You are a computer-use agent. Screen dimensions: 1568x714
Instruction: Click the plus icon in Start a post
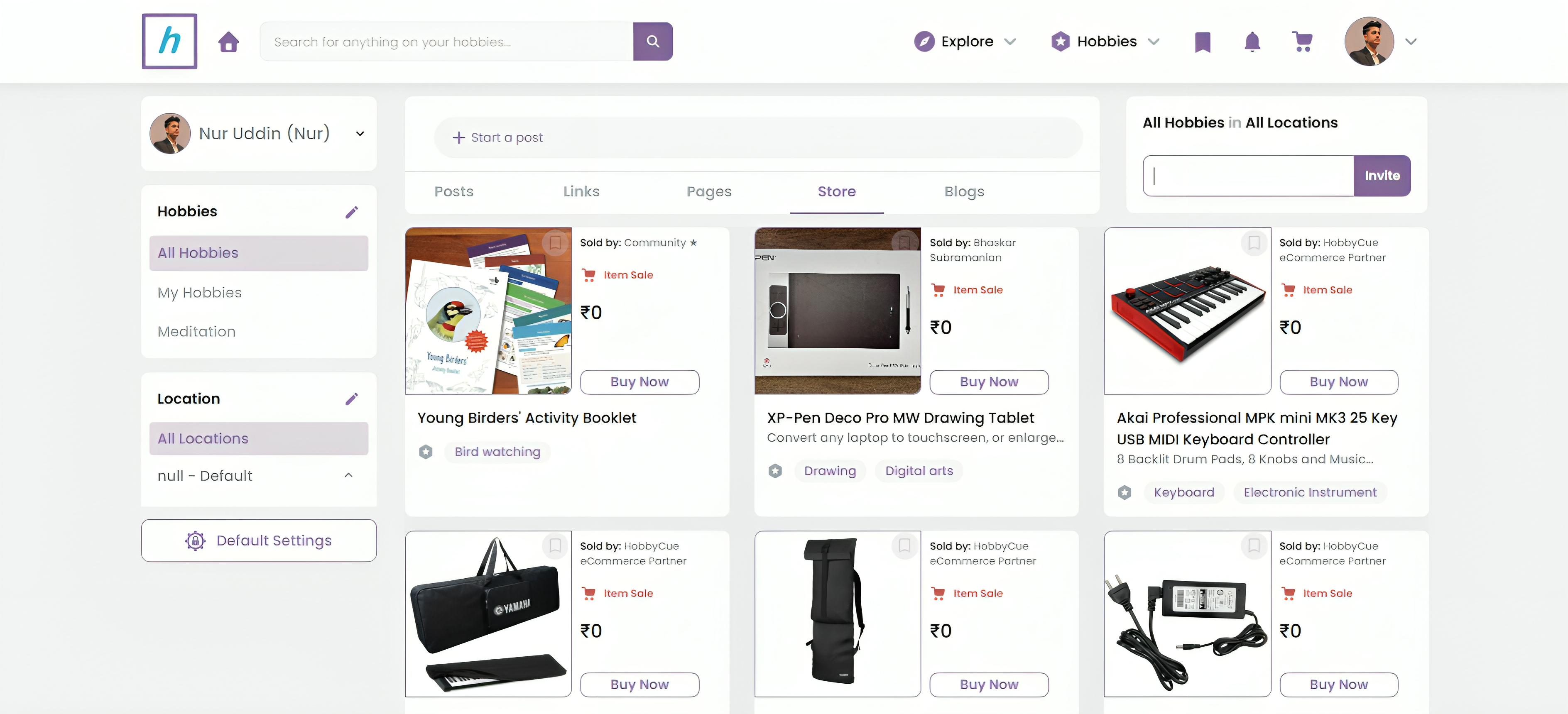pyautogui.click(x=459, y=137)
